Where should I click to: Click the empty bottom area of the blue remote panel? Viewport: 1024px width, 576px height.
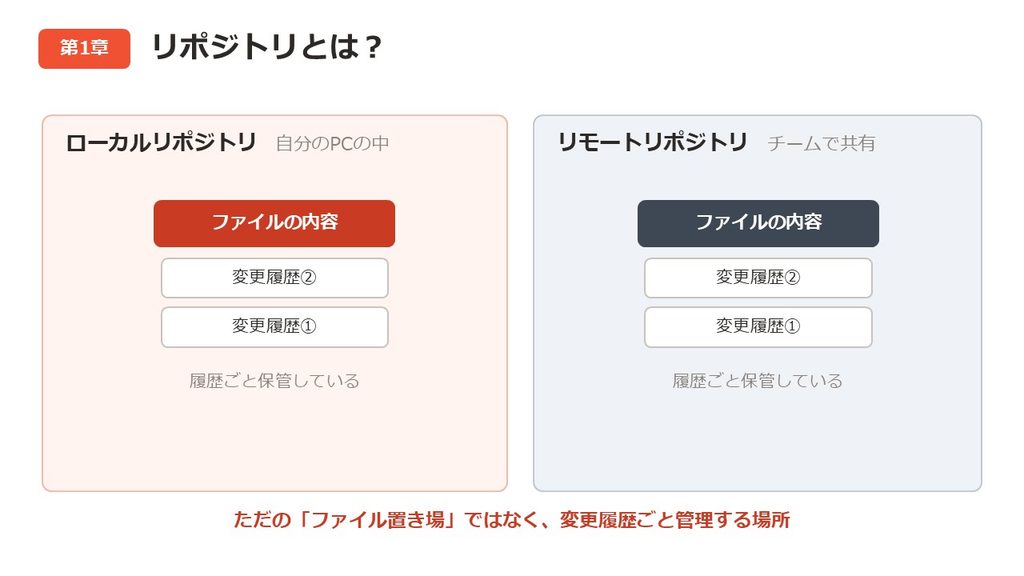click(758, 444)
